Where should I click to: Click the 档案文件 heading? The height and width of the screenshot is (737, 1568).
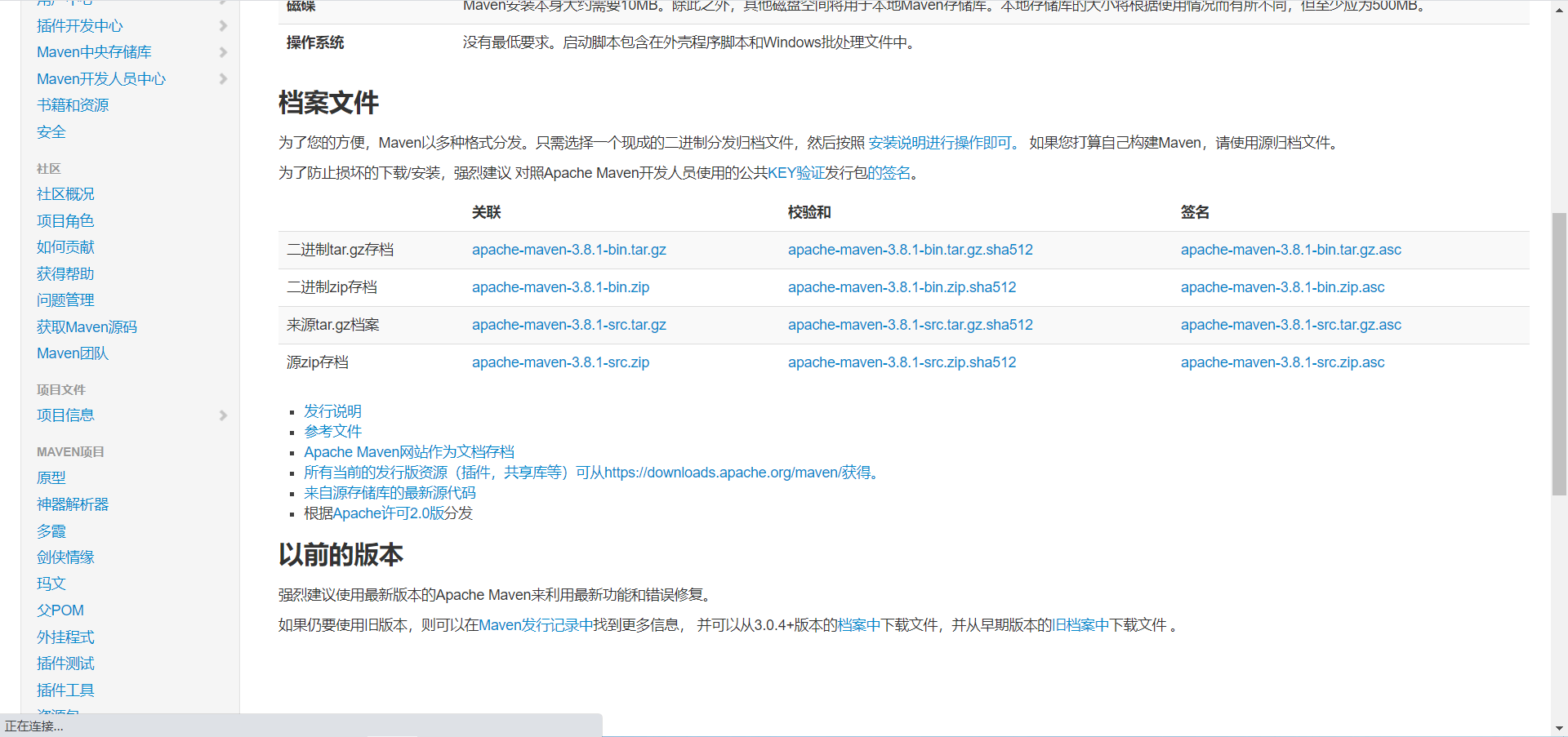(328, 103)
